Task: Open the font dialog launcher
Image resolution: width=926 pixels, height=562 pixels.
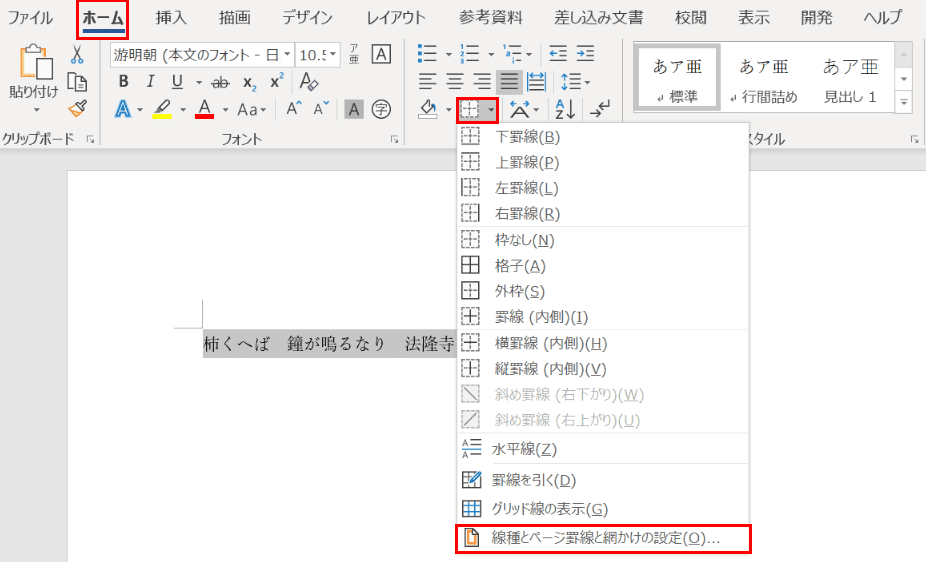Action: point(394,139)
